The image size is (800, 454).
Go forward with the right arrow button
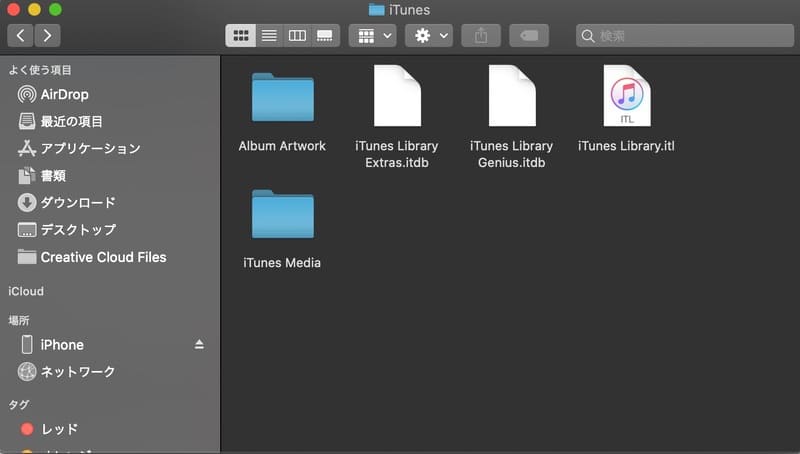click(x=47, y=35)
